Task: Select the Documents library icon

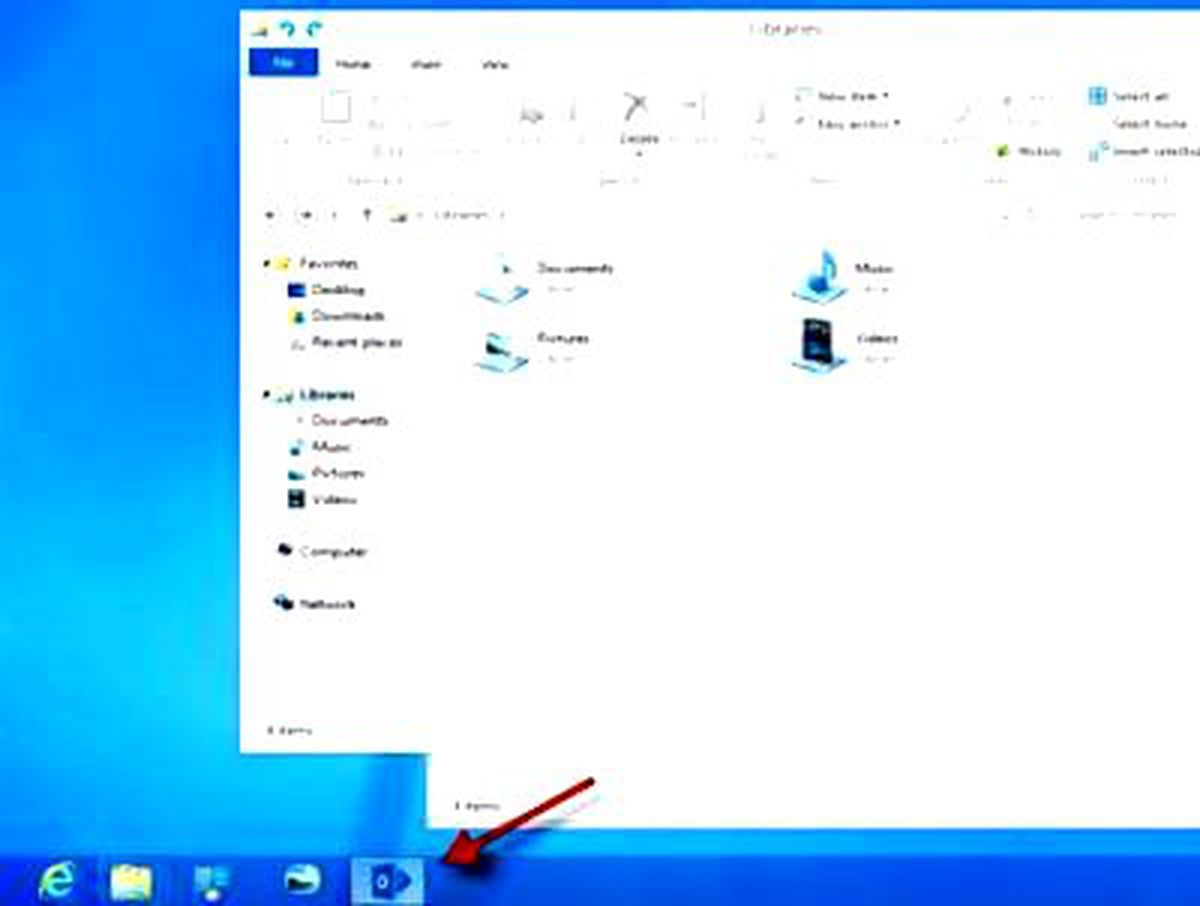Action: pos(503,277)
